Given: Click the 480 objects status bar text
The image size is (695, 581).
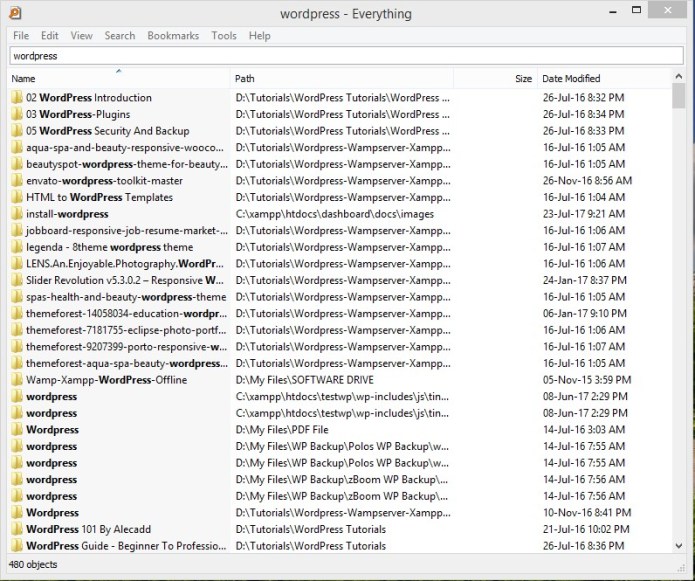Looking at the screenshot, I should pos(33,565).
